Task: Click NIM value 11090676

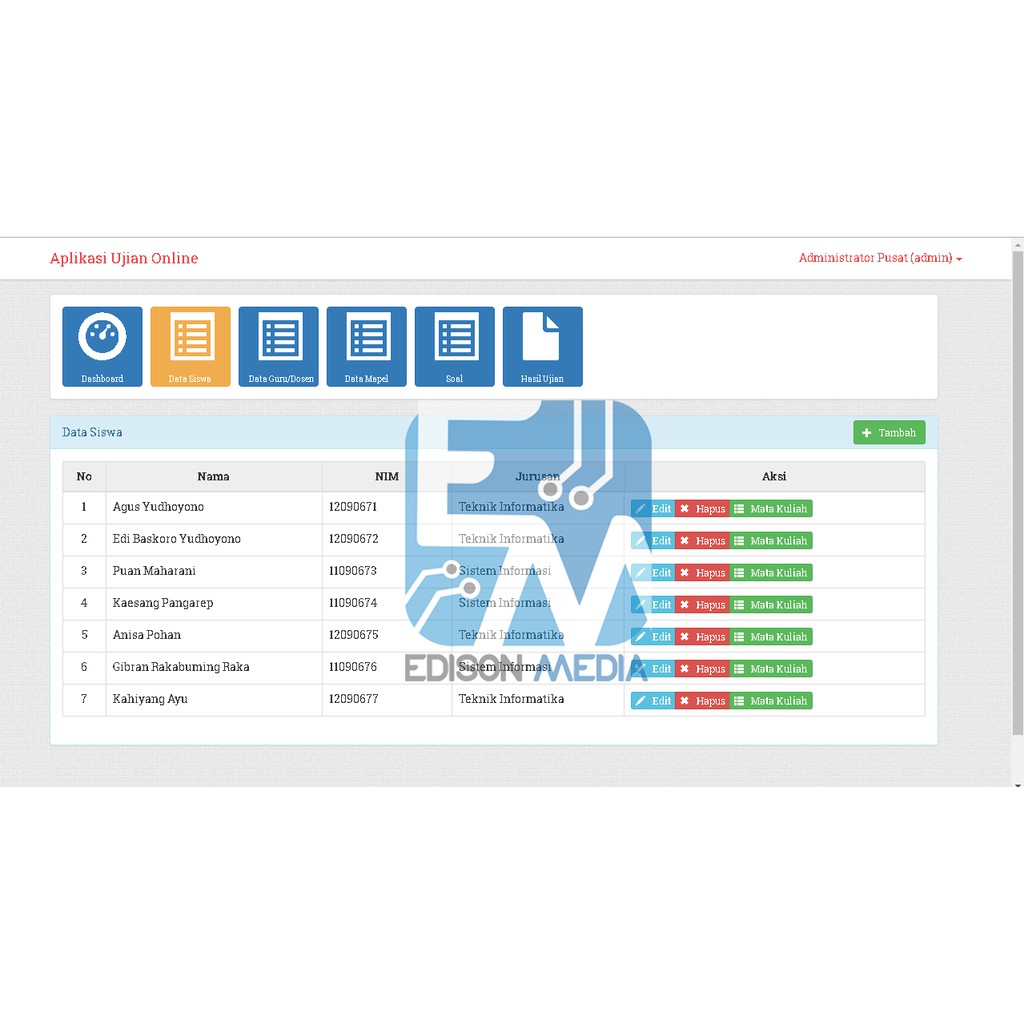Action: pyautogui.click(x=353, y=667)
